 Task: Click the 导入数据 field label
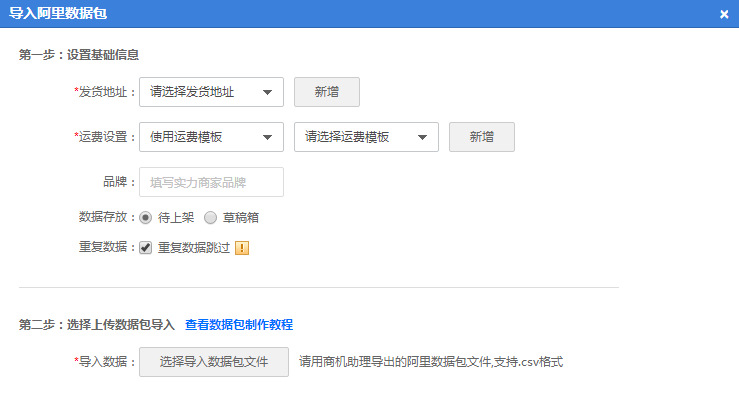coord(105,362)
